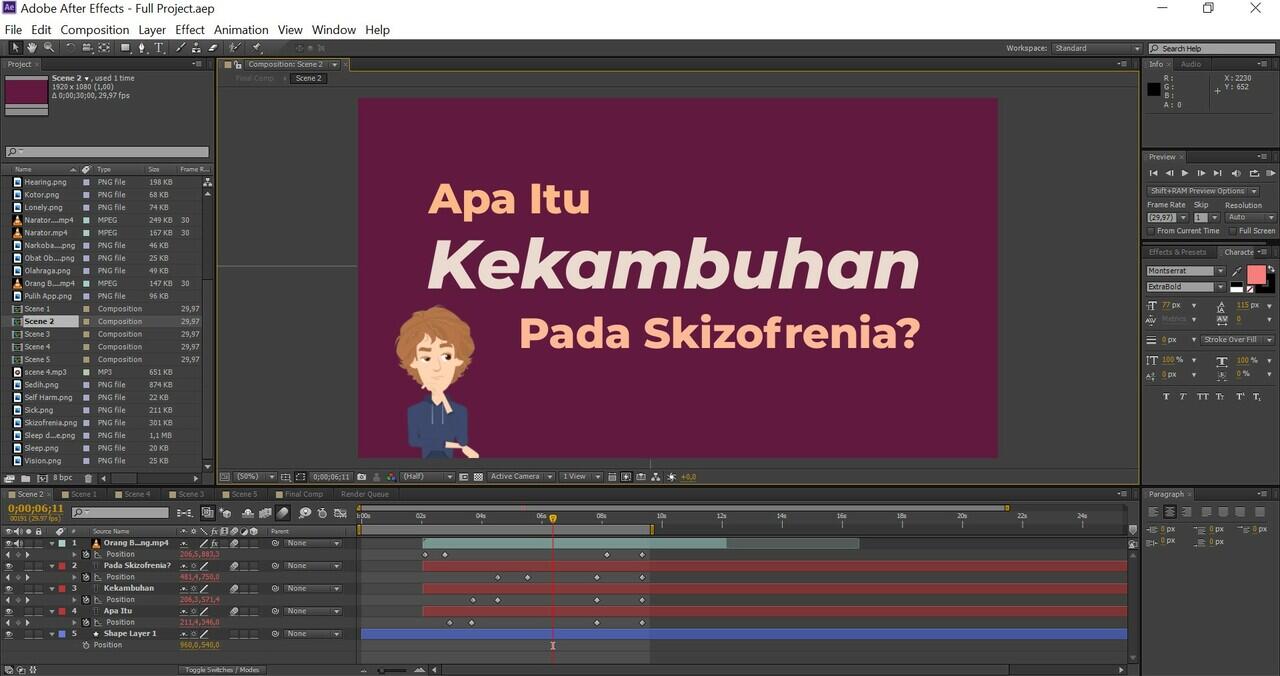This screenshot has width=1280, height=676.
Task: Select the Roto Brush tool
Action: click(x=236, y=47)
